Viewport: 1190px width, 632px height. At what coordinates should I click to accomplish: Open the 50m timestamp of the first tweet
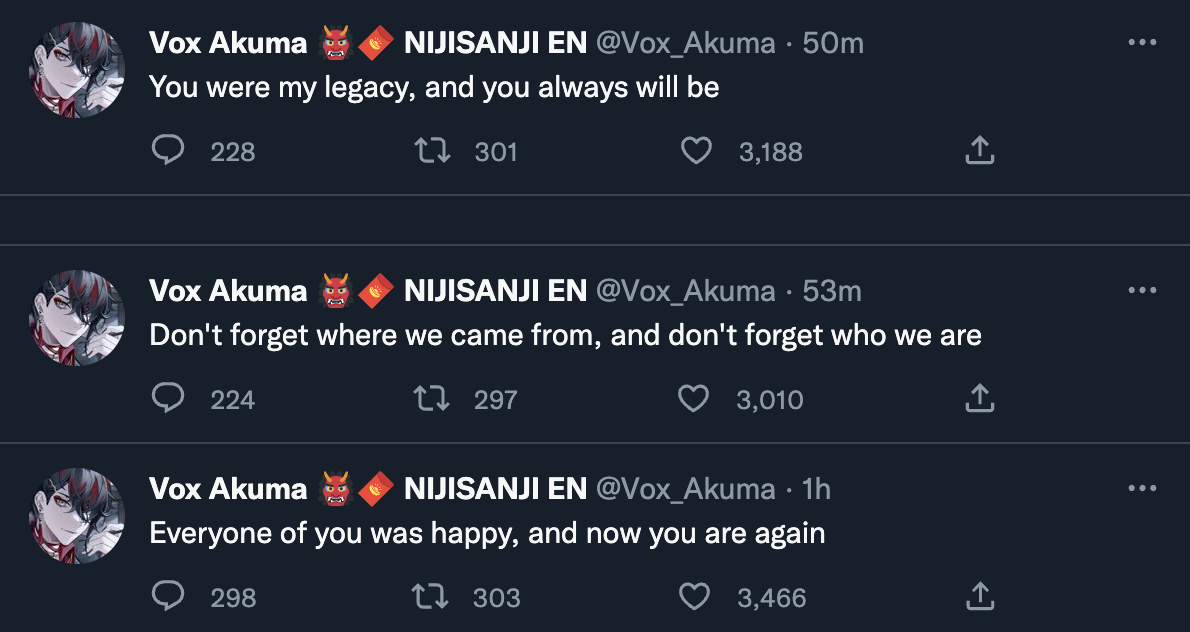click(x=833, y=43)
